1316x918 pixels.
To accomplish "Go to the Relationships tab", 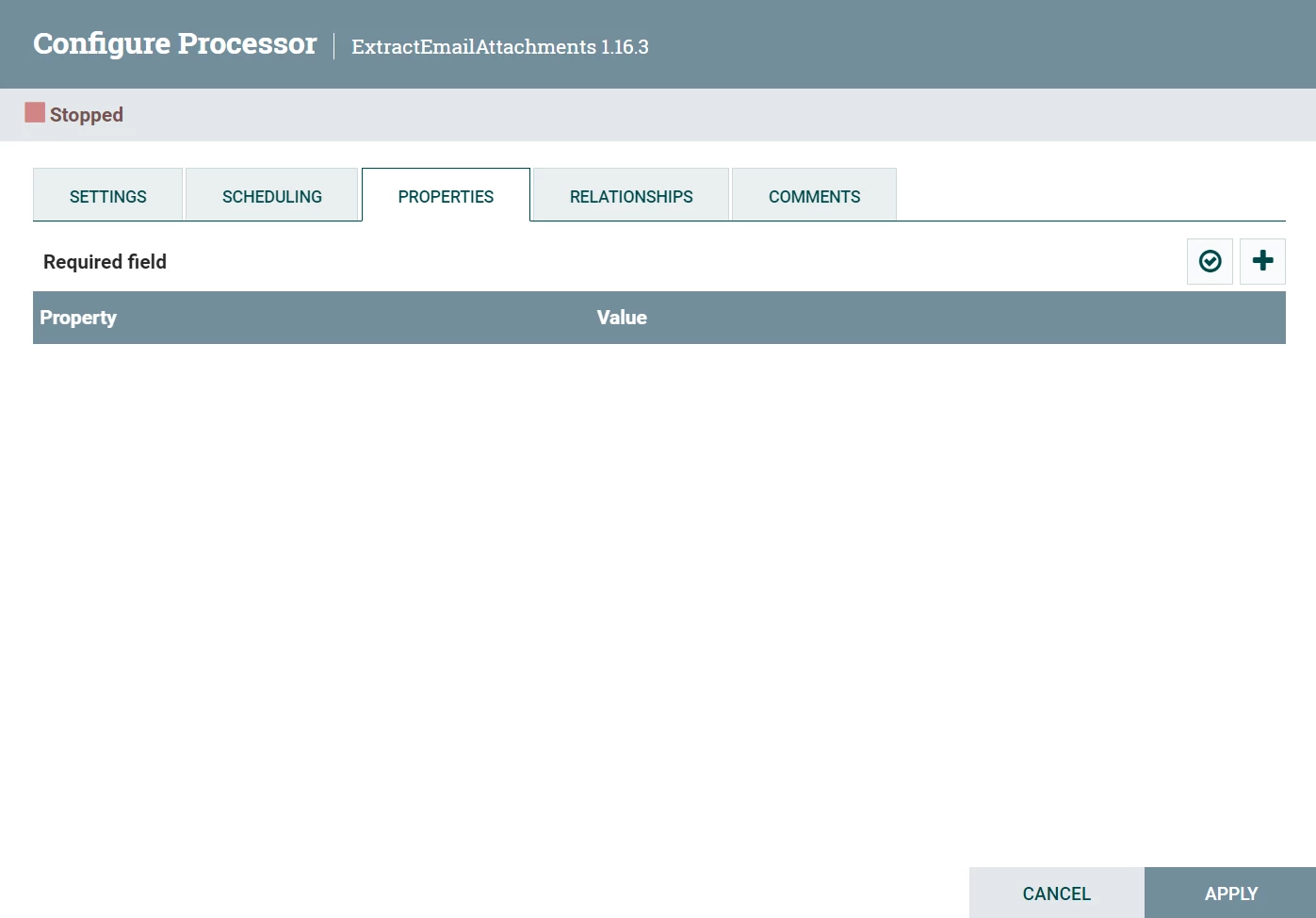I will coord(631,195).
